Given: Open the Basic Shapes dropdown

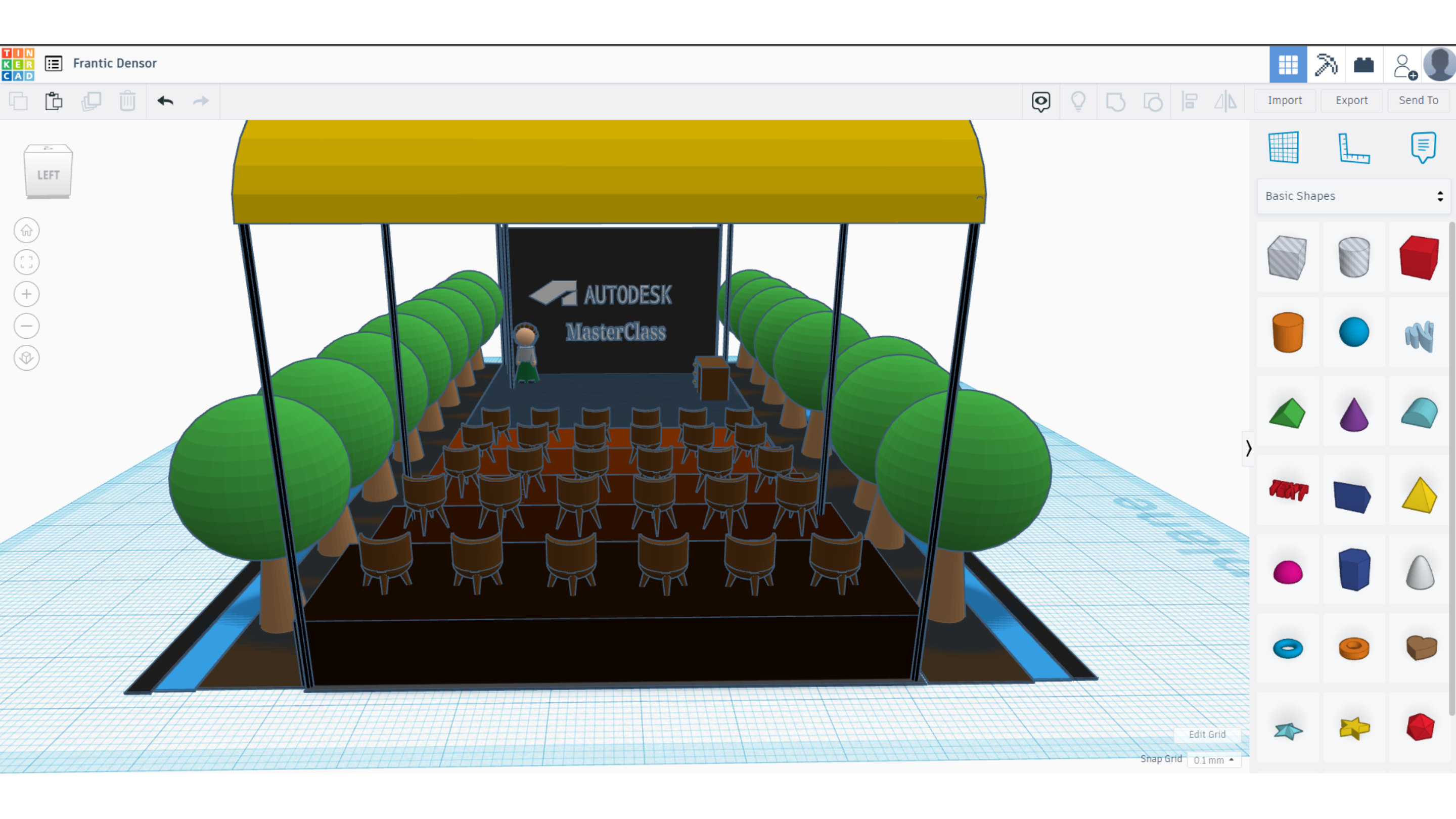Looking at the screenshot, I should (1354, 196).
